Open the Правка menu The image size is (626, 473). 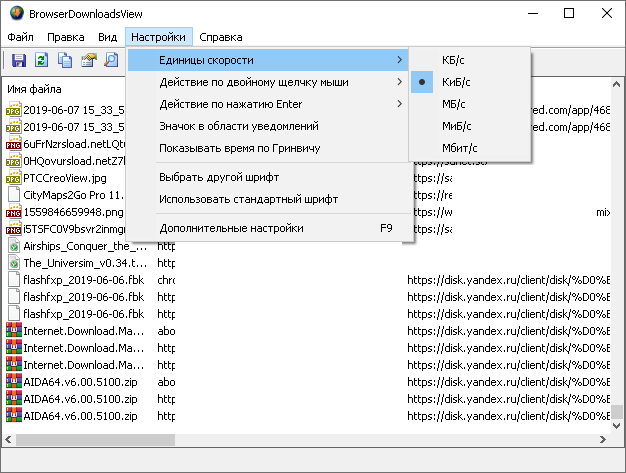[65, 37]
